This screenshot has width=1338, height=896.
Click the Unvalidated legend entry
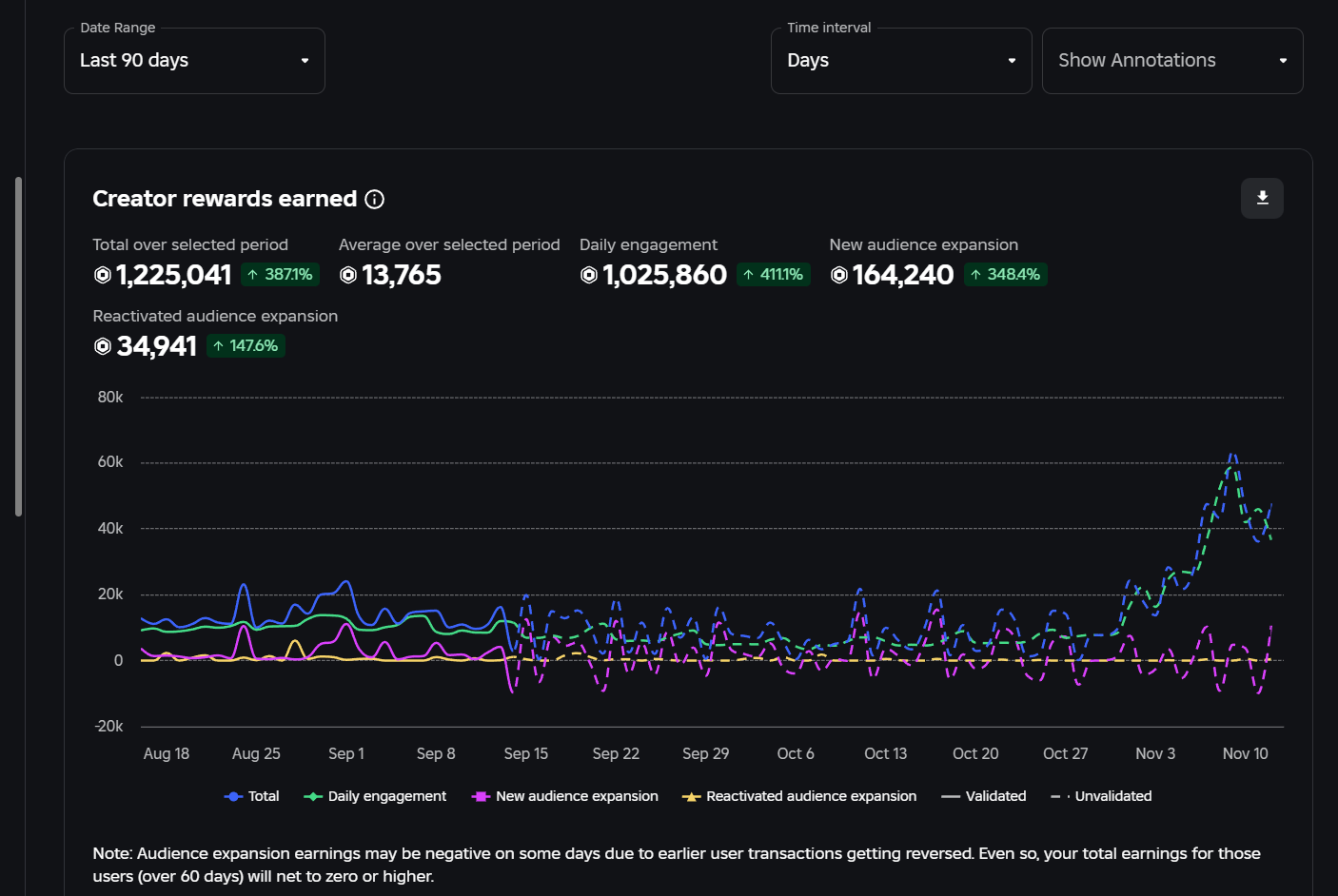pyautogui.click(x=1101, y=796)
